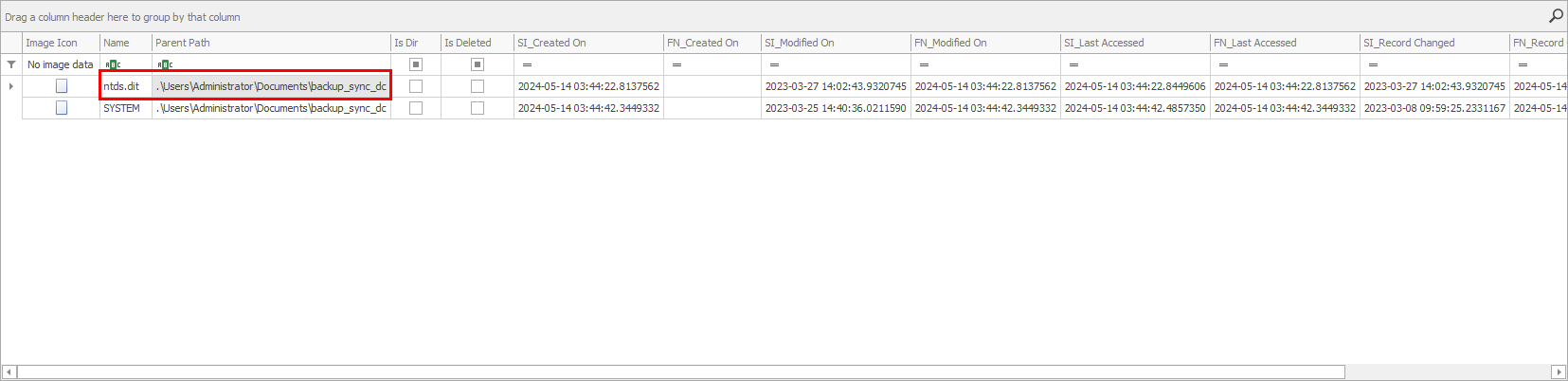This screenshot has width=1568, height=381.
Task: Open the search magnifier icon
Action: click(1556, 16)
